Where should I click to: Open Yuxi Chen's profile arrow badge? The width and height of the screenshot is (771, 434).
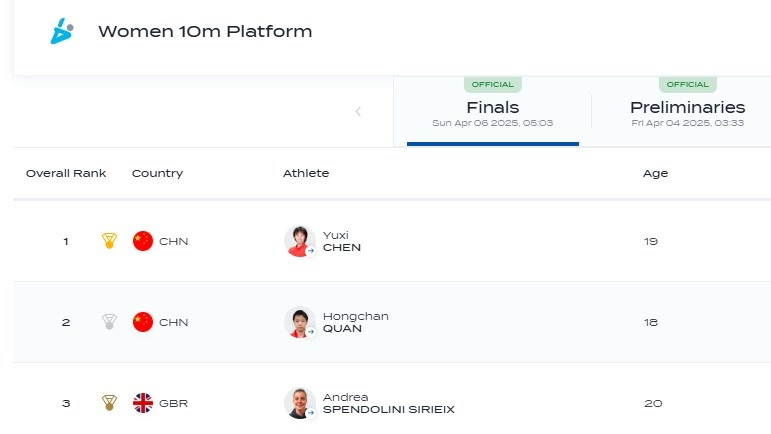coord(310,251)
